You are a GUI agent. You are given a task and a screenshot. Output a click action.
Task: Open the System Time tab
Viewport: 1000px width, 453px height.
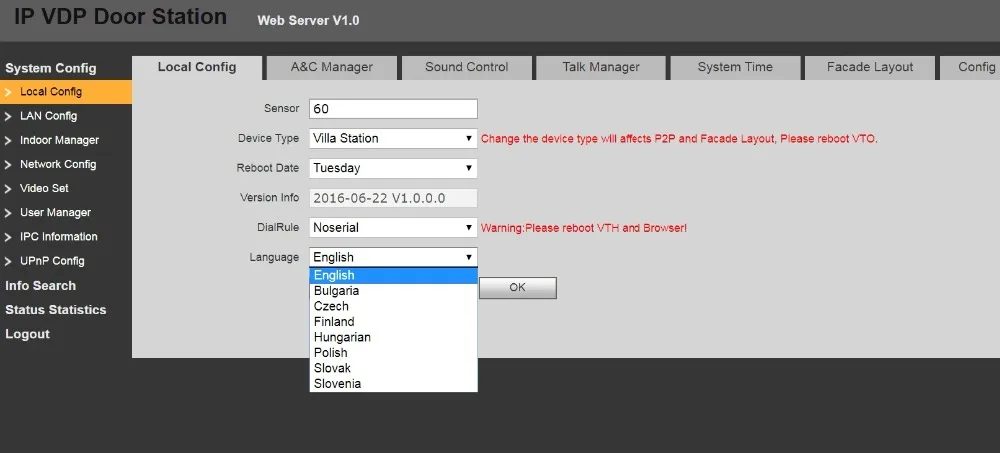click(735, 67)
